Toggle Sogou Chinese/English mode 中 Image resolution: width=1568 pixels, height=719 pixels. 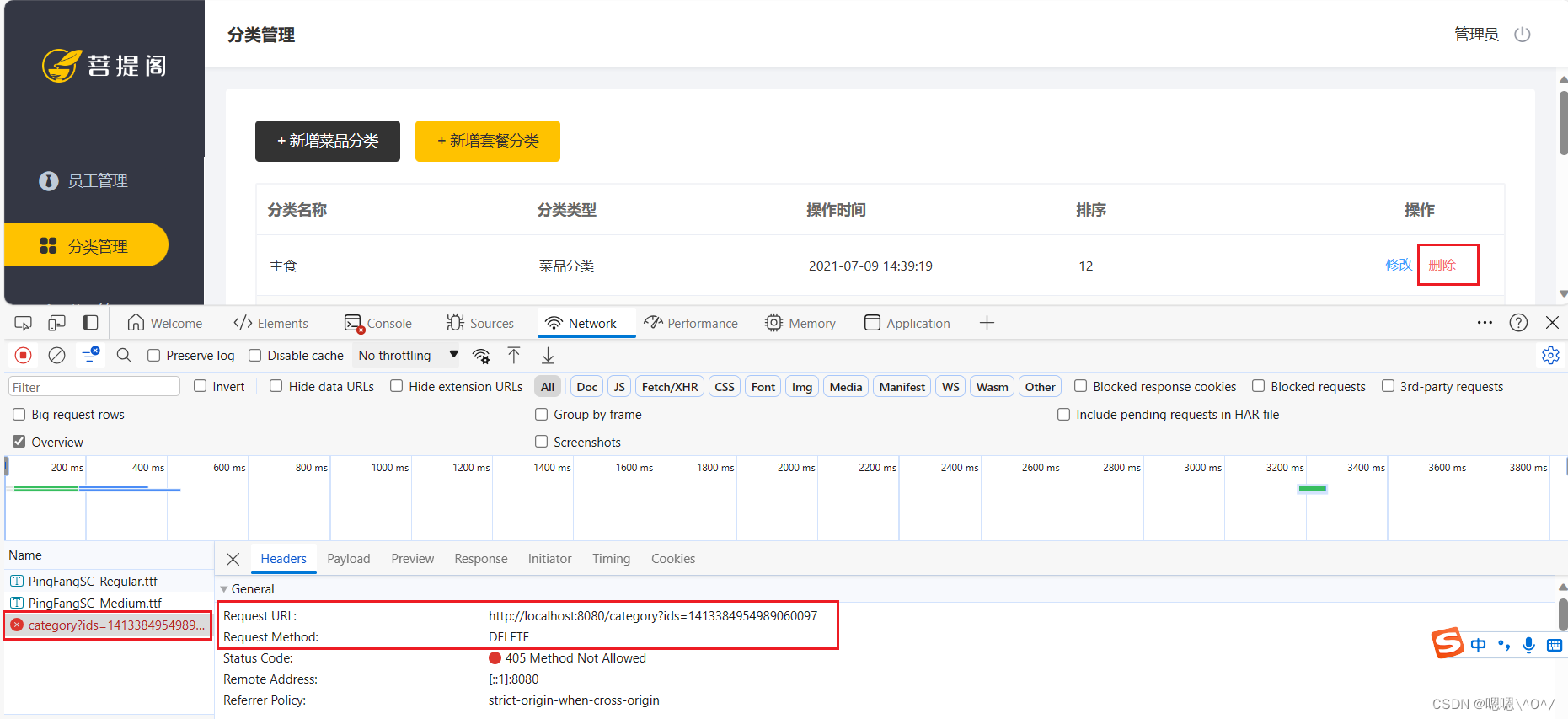click(1478, 645)
